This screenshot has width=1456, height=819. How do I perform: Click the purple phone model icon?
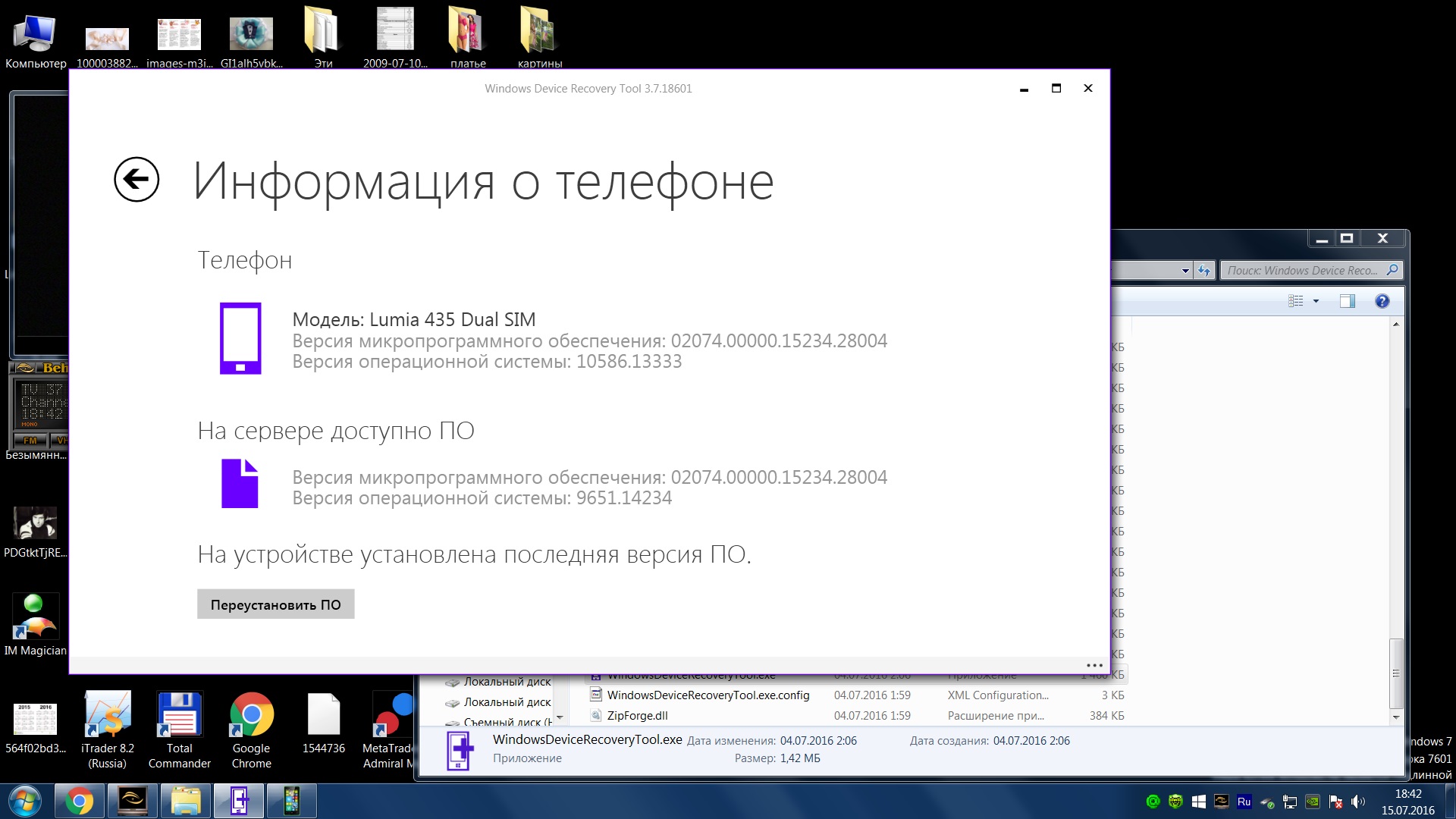point(240,338)
